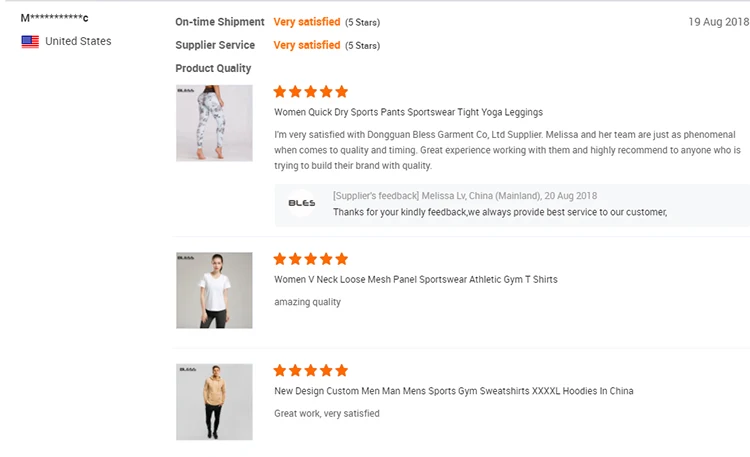The image size is (750, 457).
Task: Click the BLES supplier logo avatar
Action: pos(301,203)
